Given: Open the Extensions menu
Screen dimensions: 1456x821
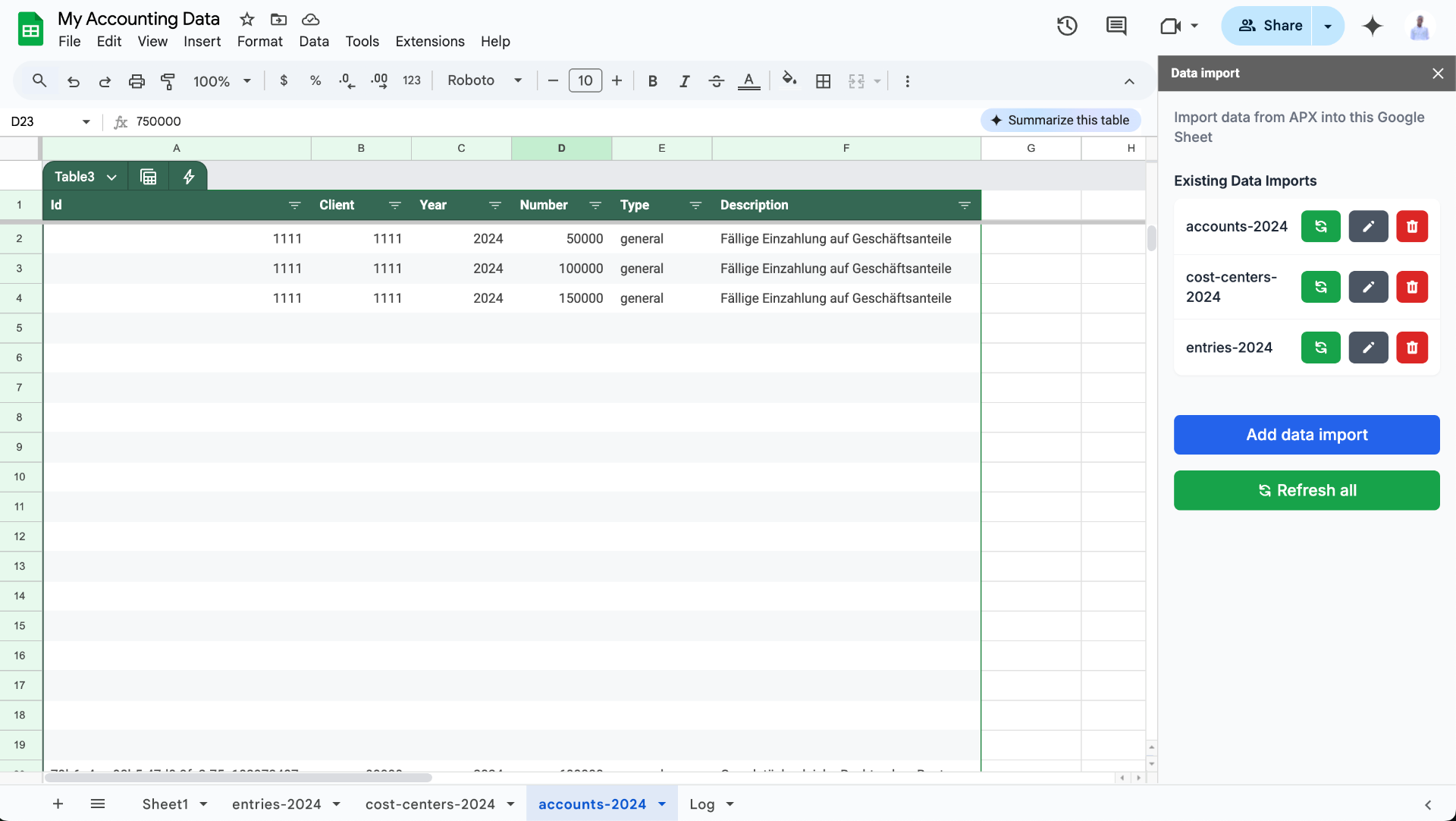Looking at the screenshot, I should [x=429, y=41].
